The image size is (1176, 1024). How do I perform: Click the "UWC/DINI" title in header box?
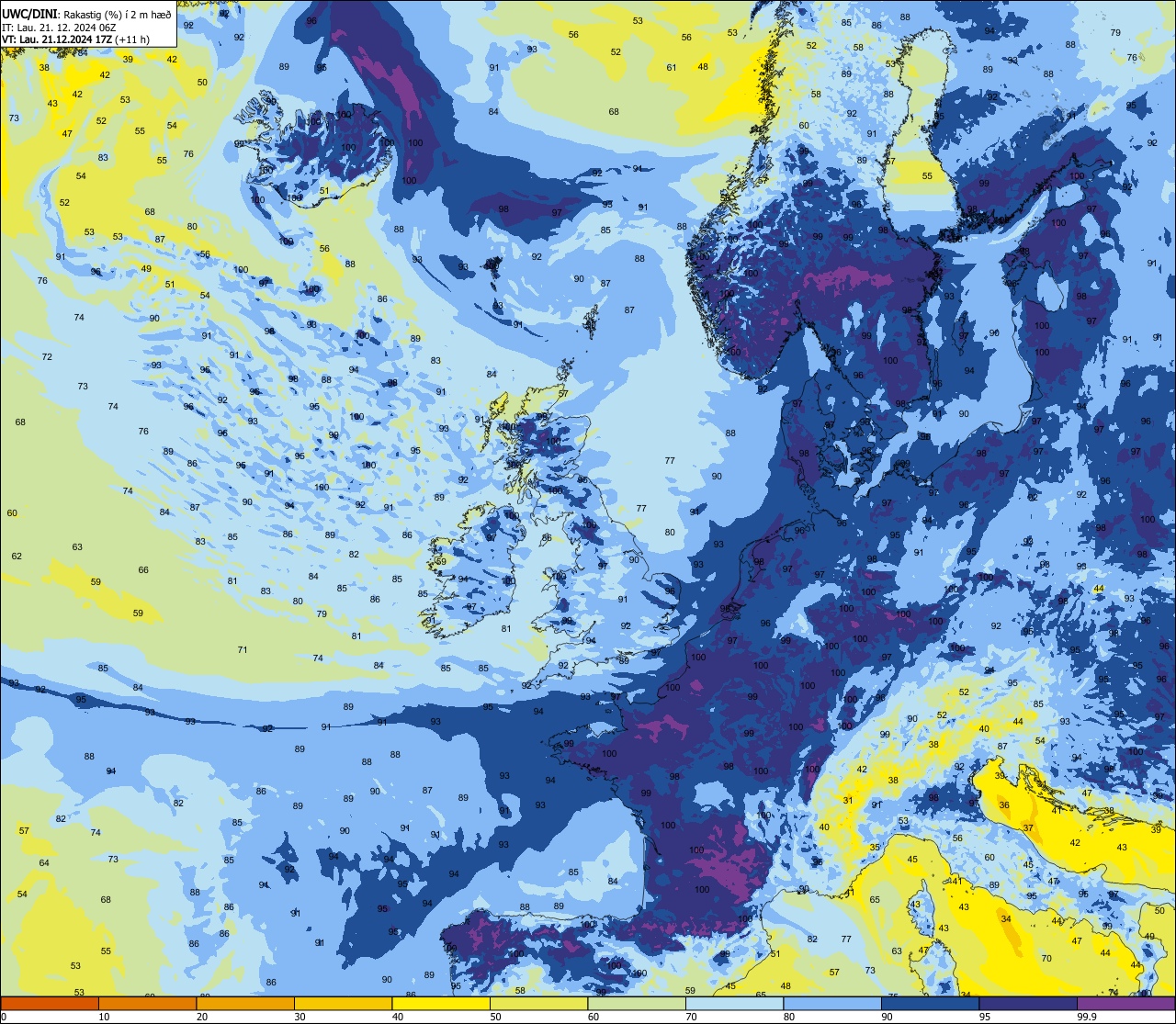pyautogui.click(x=30, y=14)
